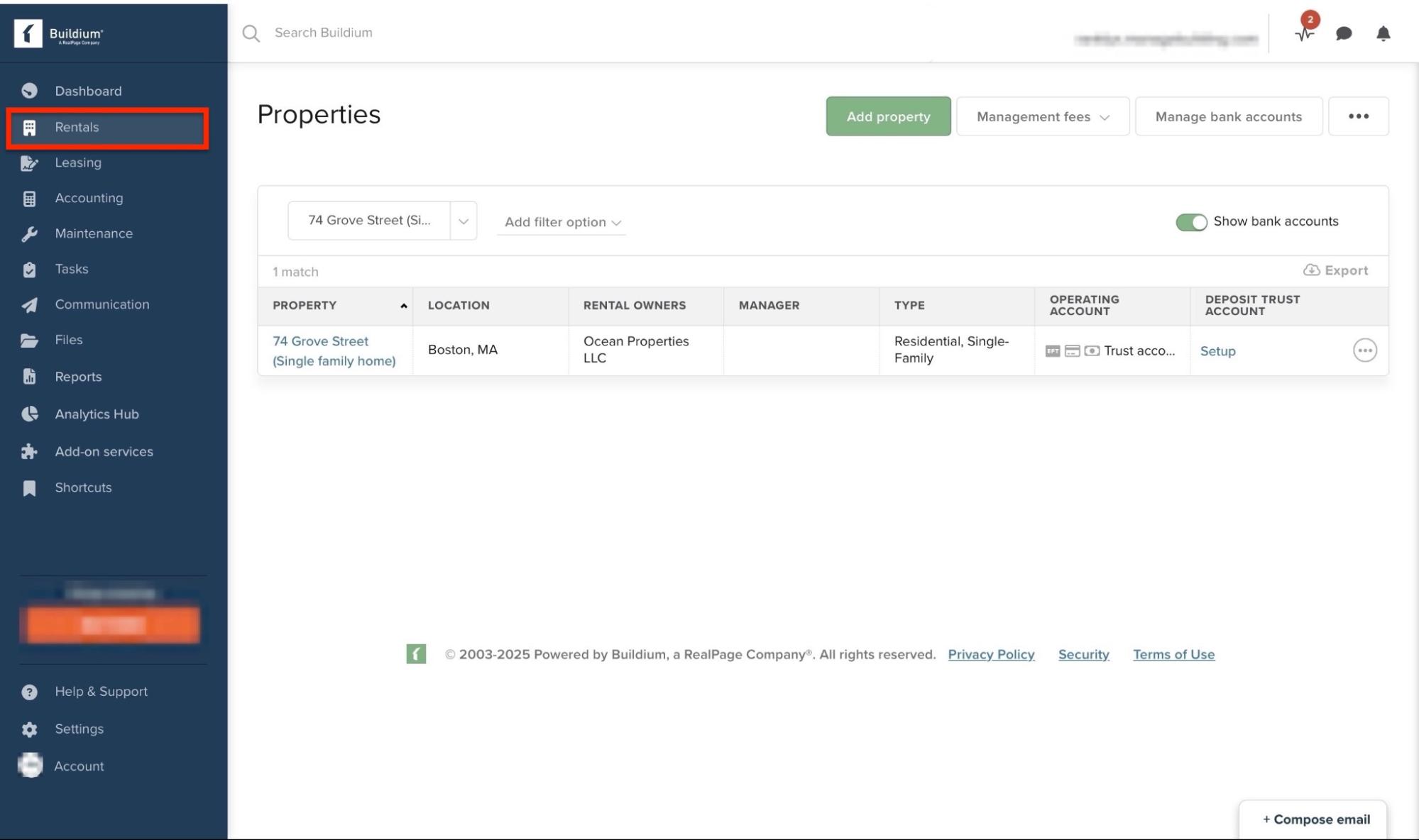Open the 74 Grove Street property filter dropdown
The width and height of the screenshot is (1419, 840).
[x=464, y=220]
